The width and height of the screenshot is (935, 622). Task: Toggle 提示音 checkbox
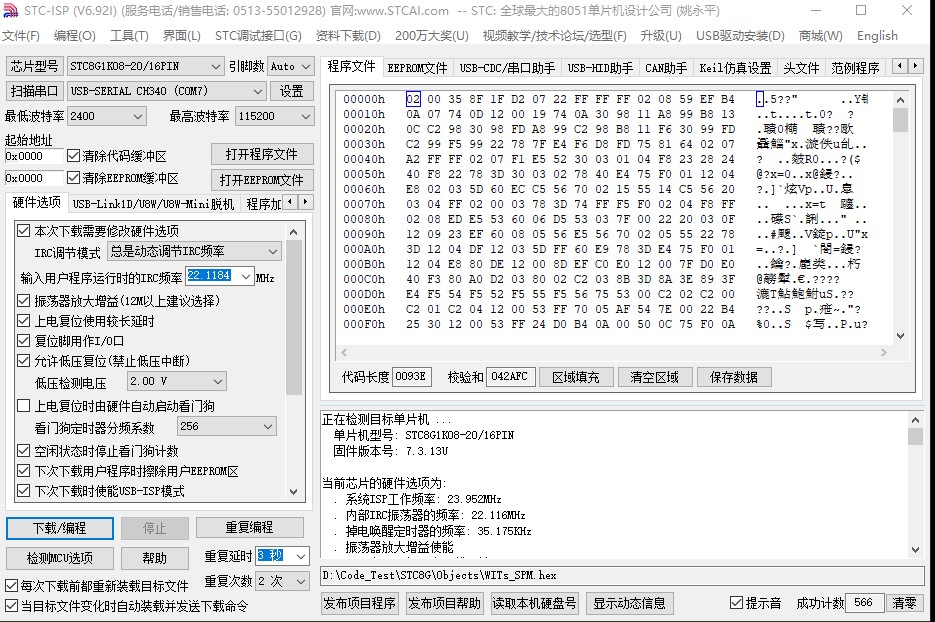[736, 603]
